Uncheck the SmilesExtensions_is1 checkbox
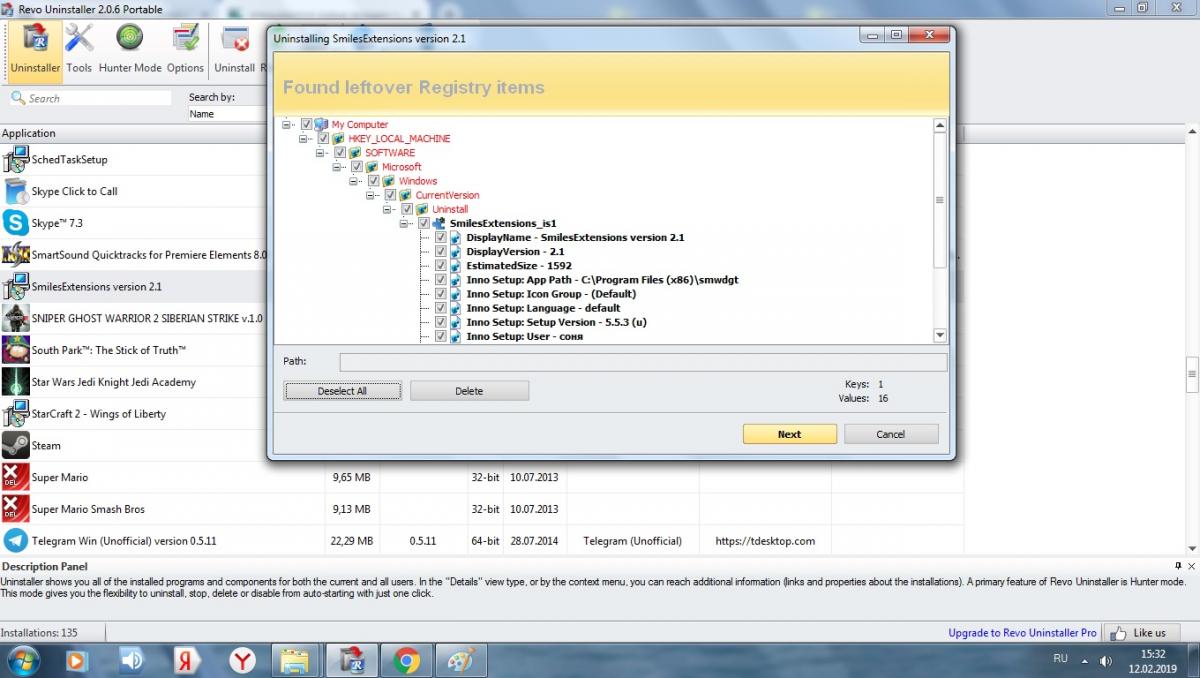The image size is (1200, 678). (424, 224)
